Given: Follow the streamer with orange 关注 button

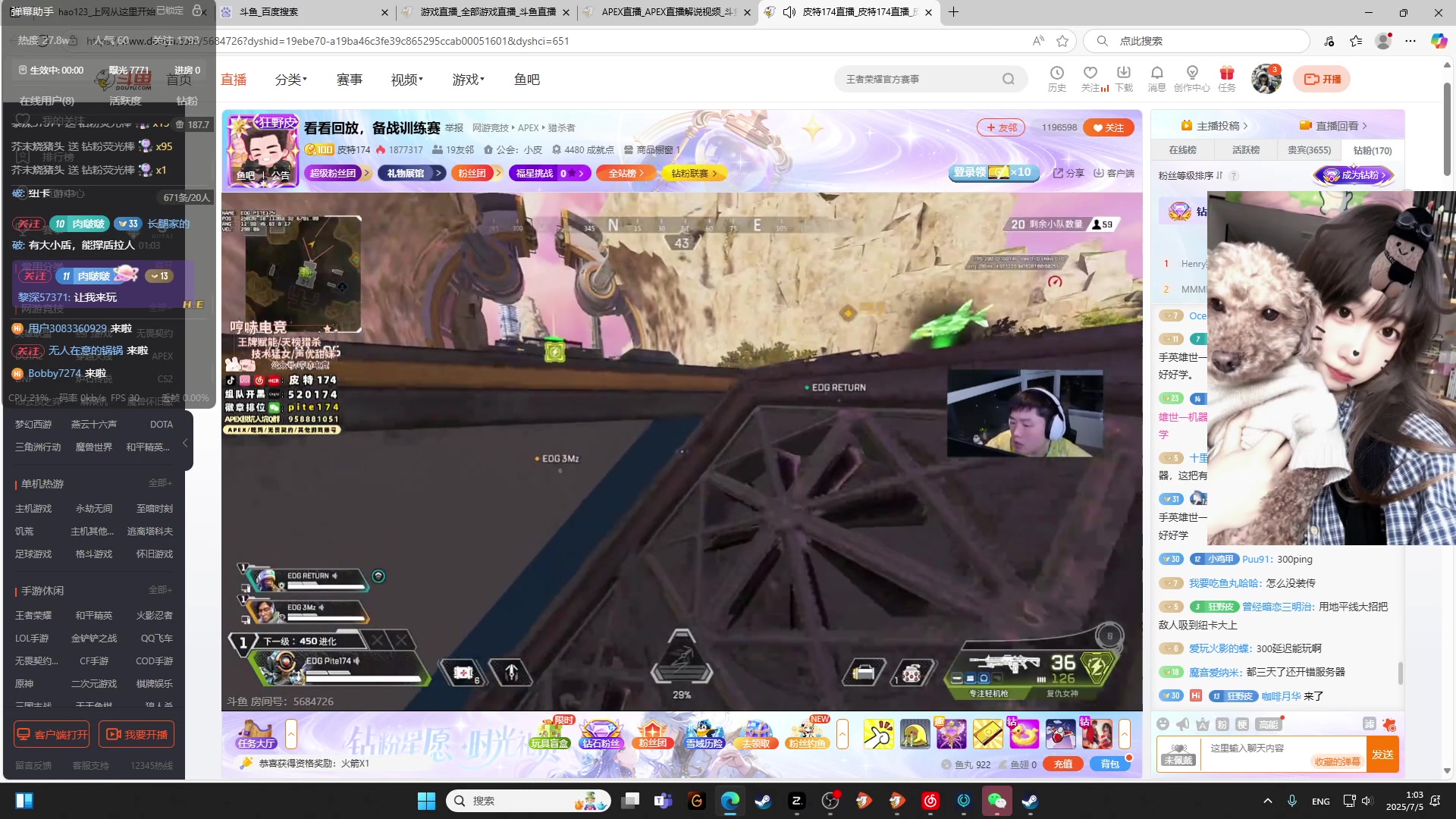Looking at the screenshot, I should tap(1109, 127).
